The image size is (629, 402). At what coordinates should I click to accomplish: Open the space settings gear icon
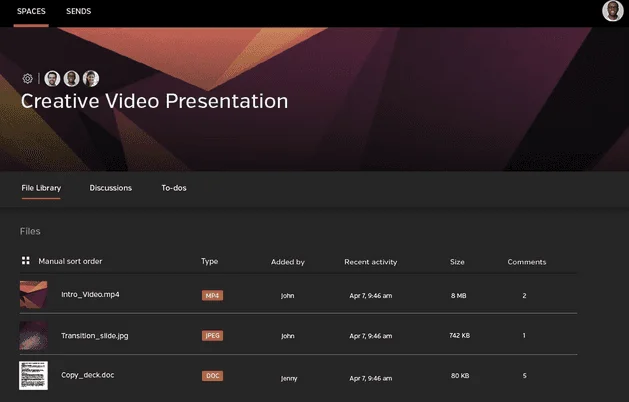click(27, 79)
